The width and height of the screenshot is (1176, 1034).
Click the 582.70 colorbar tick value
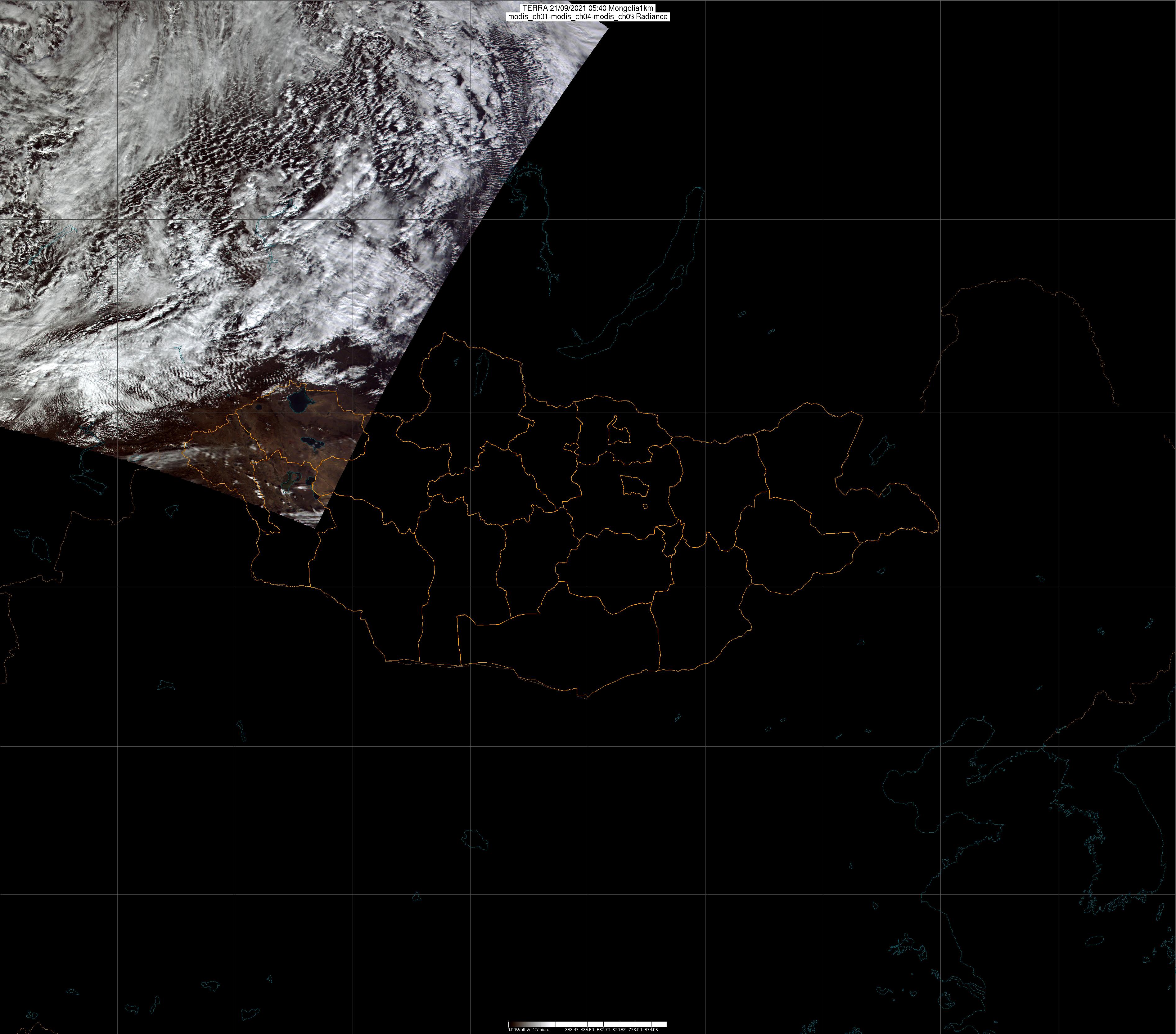coord(604,1029)
